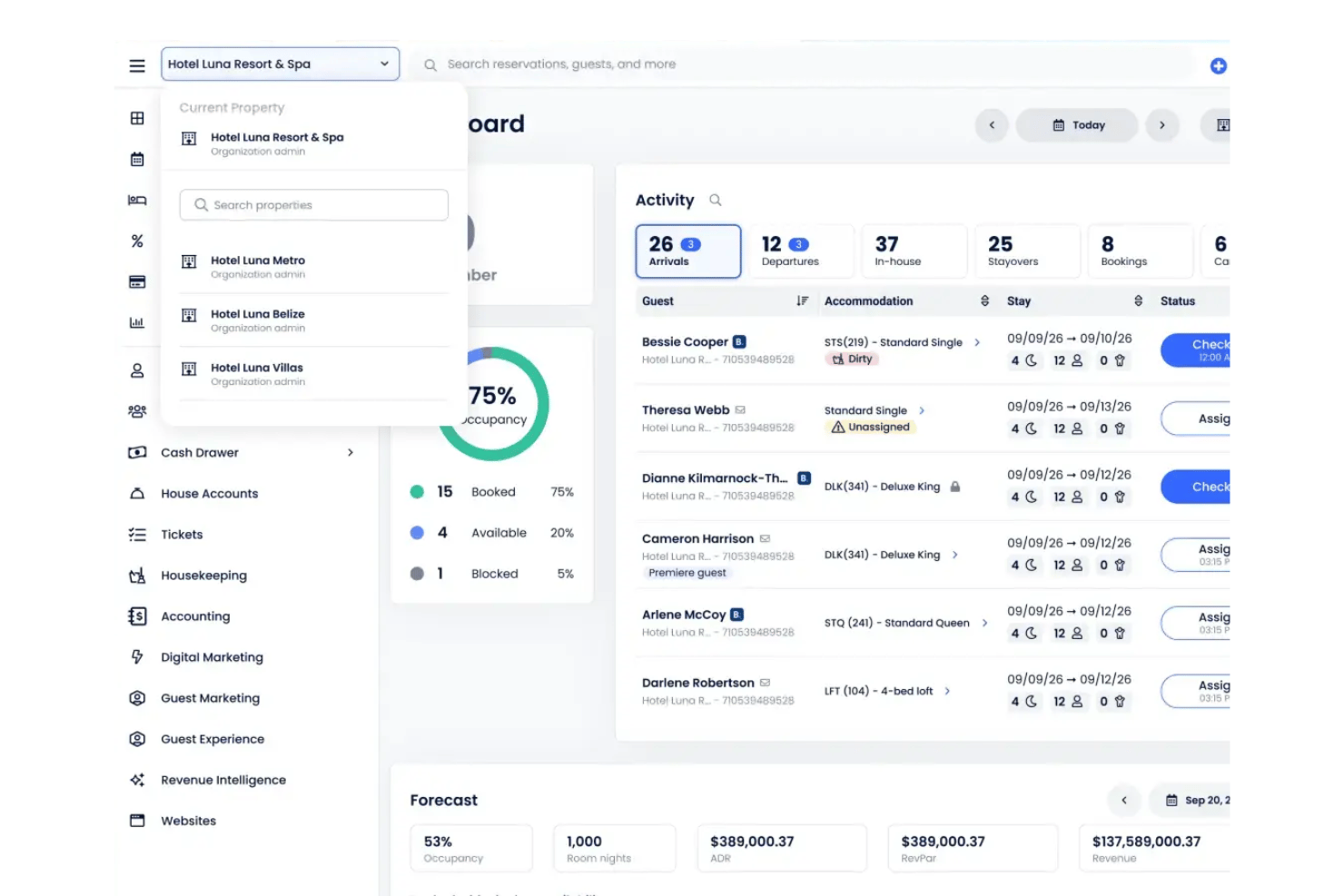Open the credit card payments icon in sidebar
The height and width of the screenshot is (896, 1344).
click(x=137, y=281)
